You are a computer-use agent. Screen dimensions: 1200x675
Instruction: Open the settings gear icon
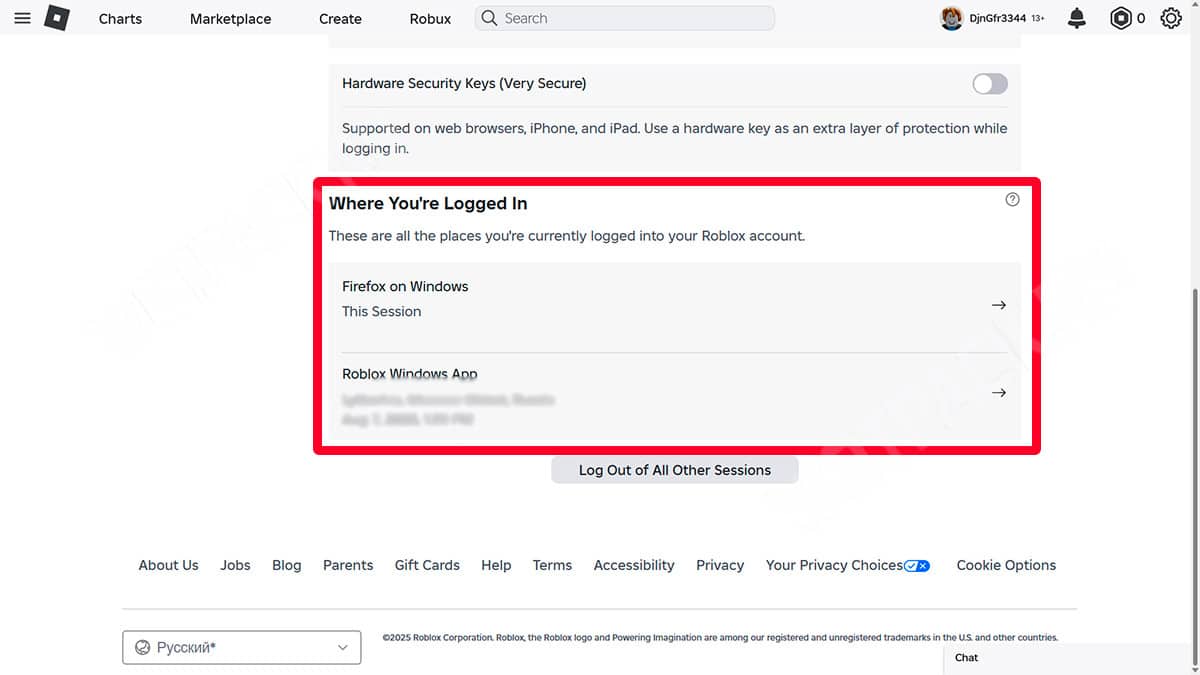tap(1171, 18)
